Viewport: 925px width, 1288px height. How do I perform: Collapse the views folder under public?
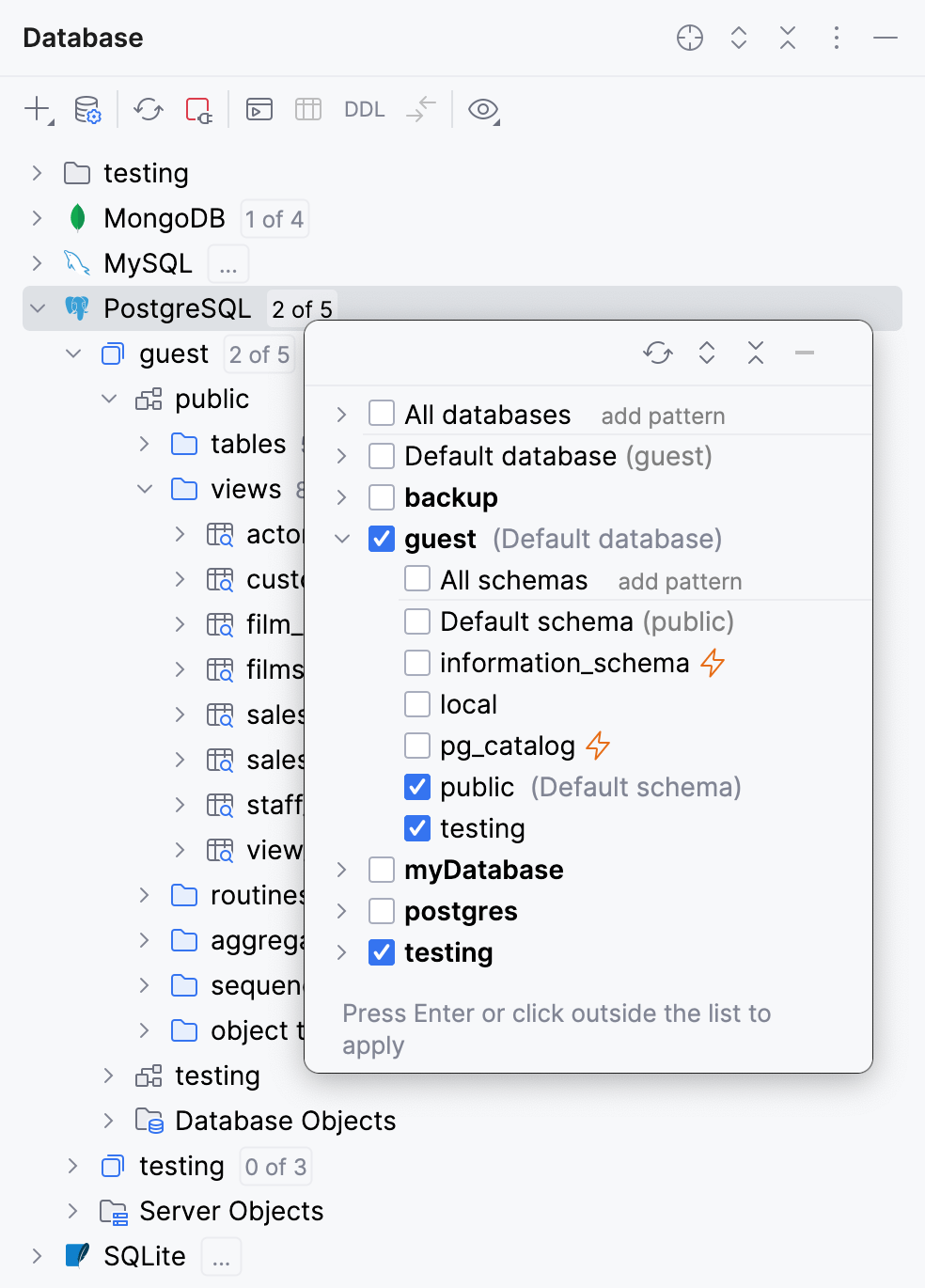pos(144,489)
